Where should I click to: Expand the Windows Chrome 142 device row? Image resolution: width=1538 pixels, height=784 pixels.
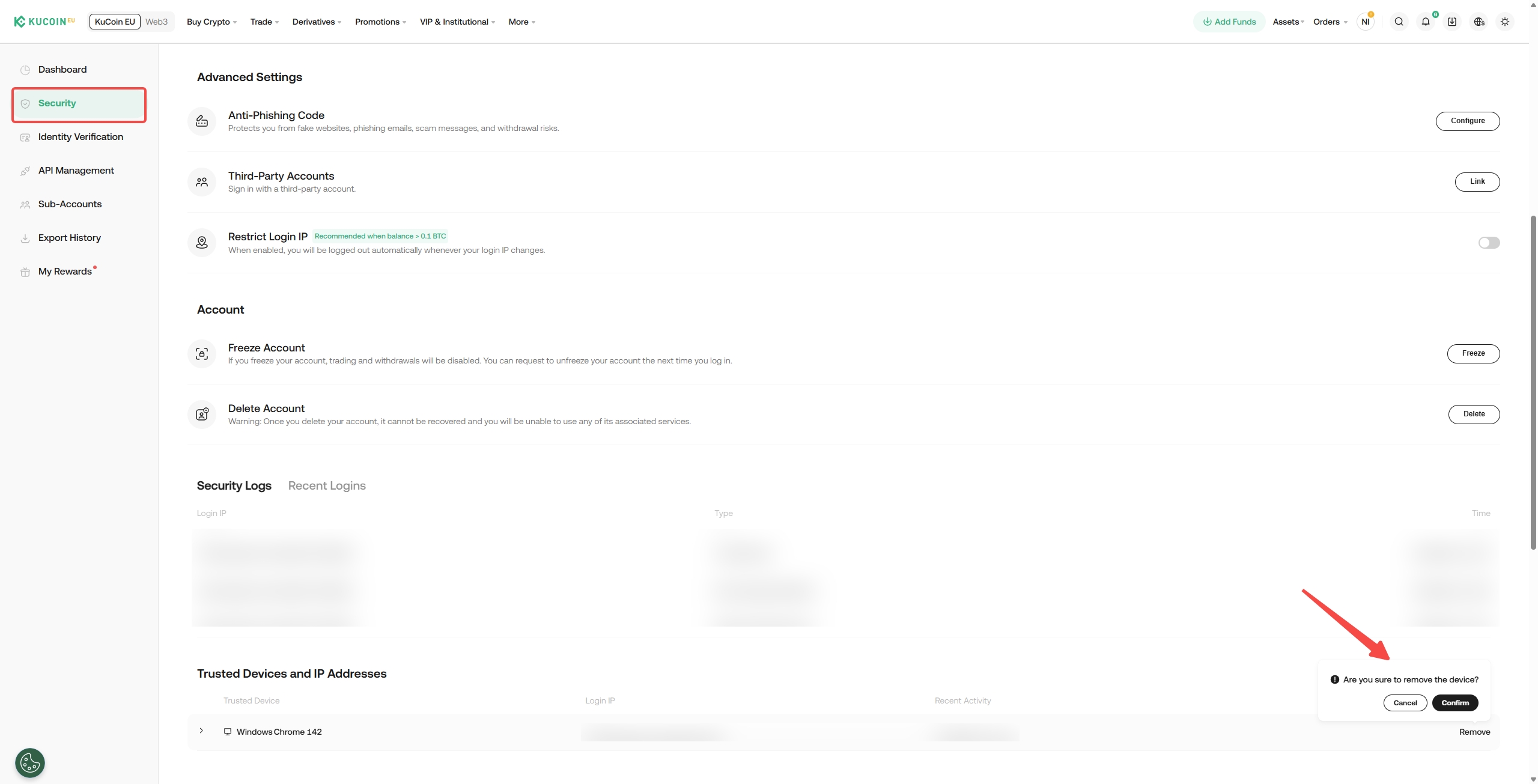(x=201, y=731)
